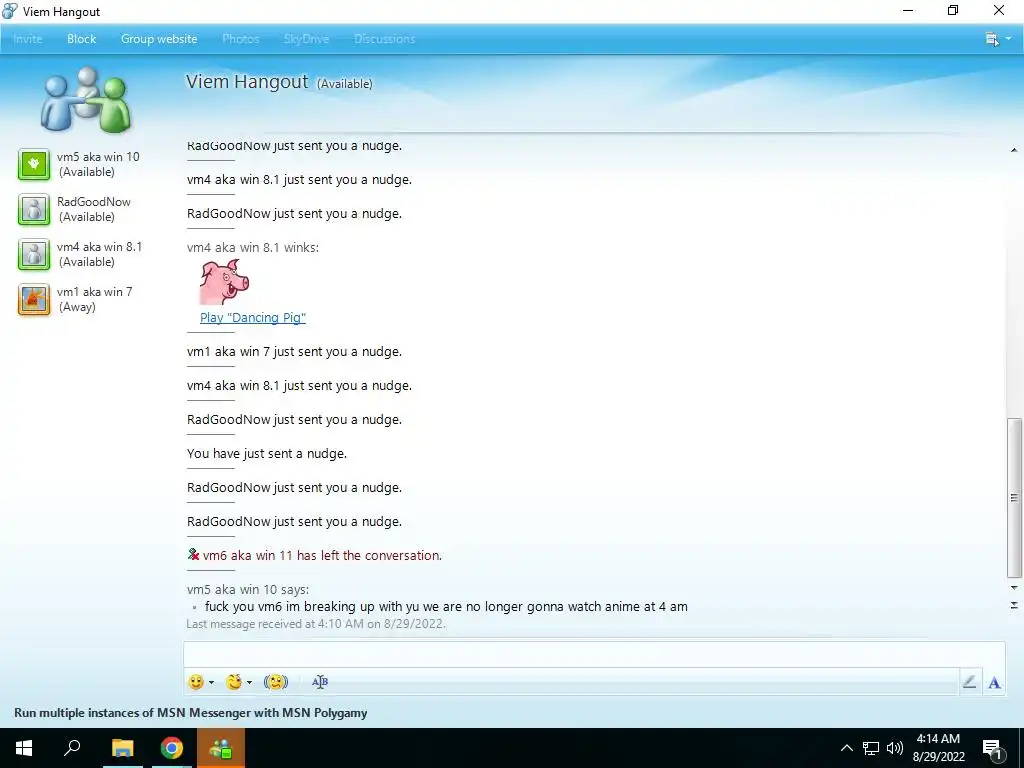This screenshot has height=768, width=1024.
Task: Click the Viem Hangout group avatar picture
Action: point(86,99)
